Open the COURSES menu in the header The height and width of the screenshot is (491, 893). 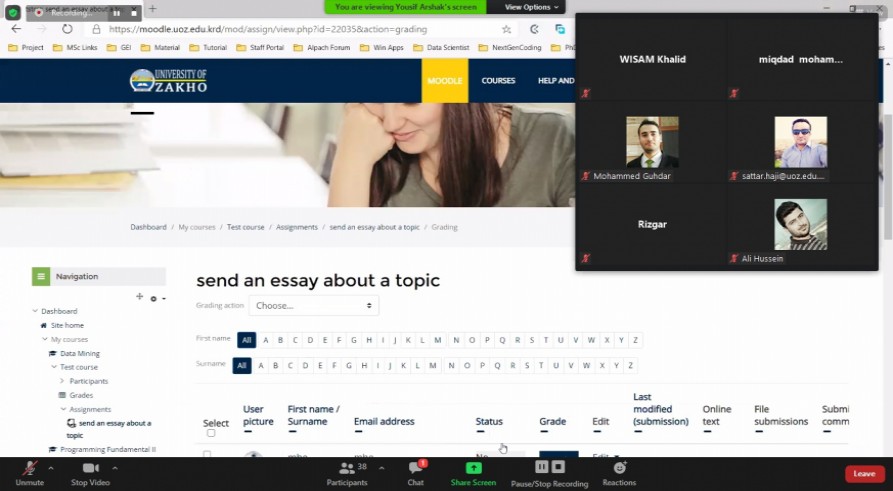(498, 80)
